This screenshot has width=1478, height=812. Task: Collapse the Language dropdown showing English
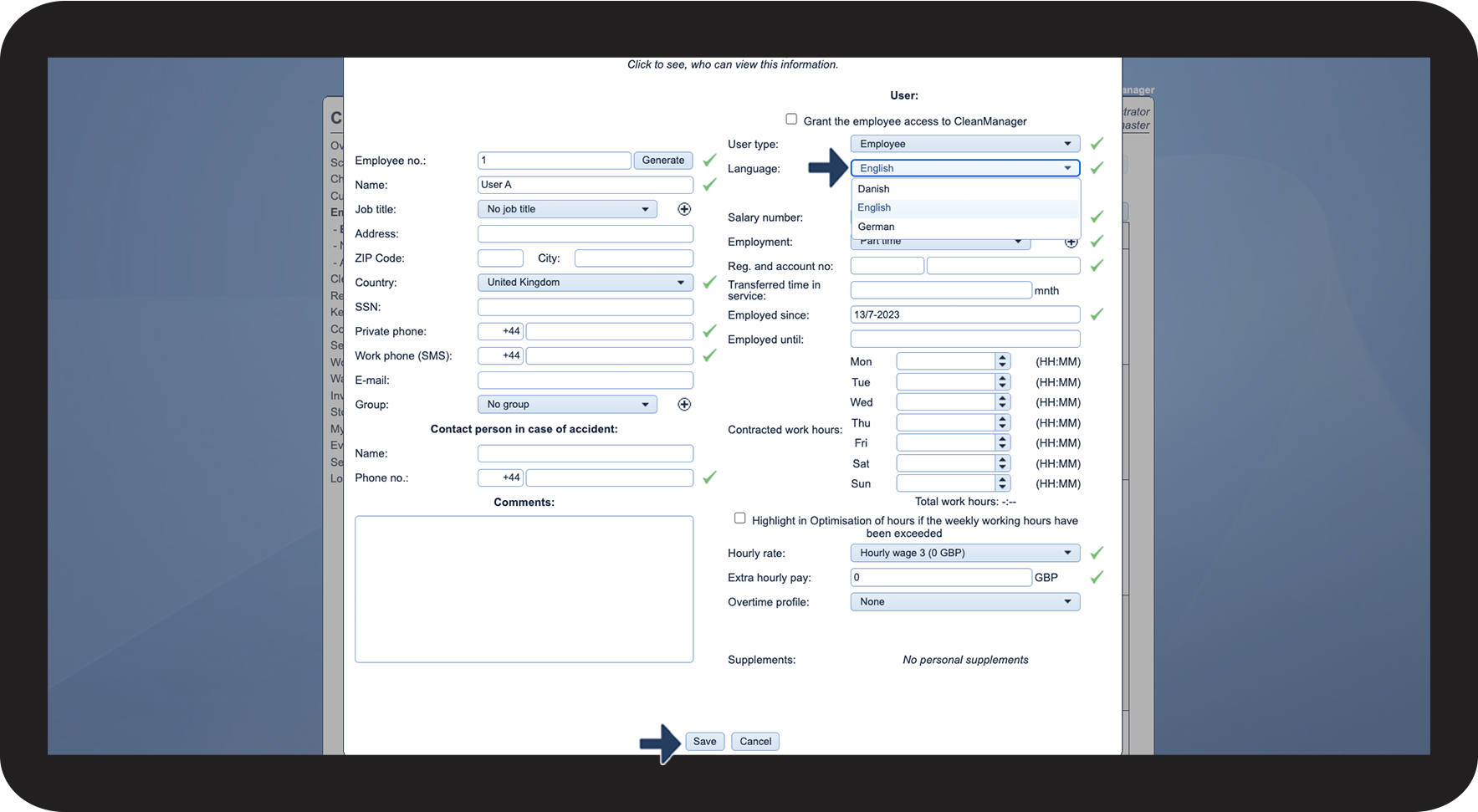[x=965, y=168]
